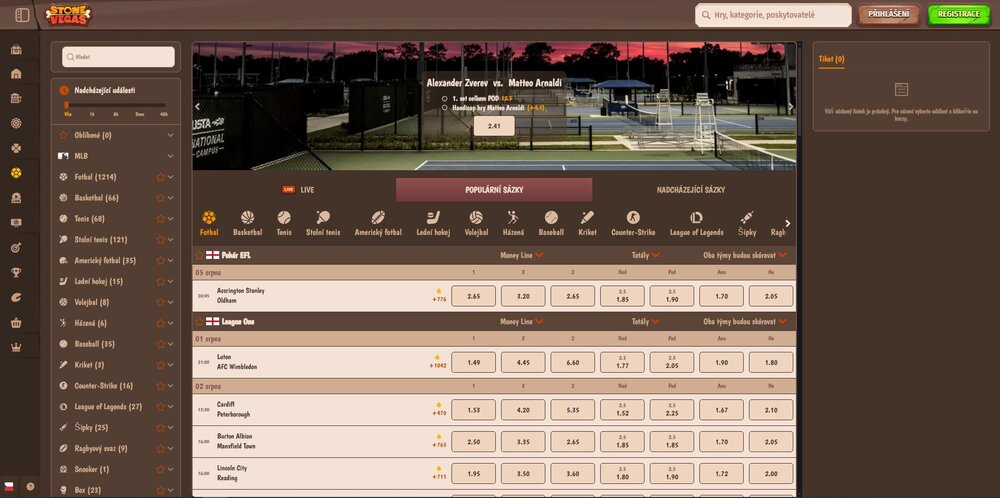
Task: Open the Nadcházející sázky tab
Action: point(691,190)
